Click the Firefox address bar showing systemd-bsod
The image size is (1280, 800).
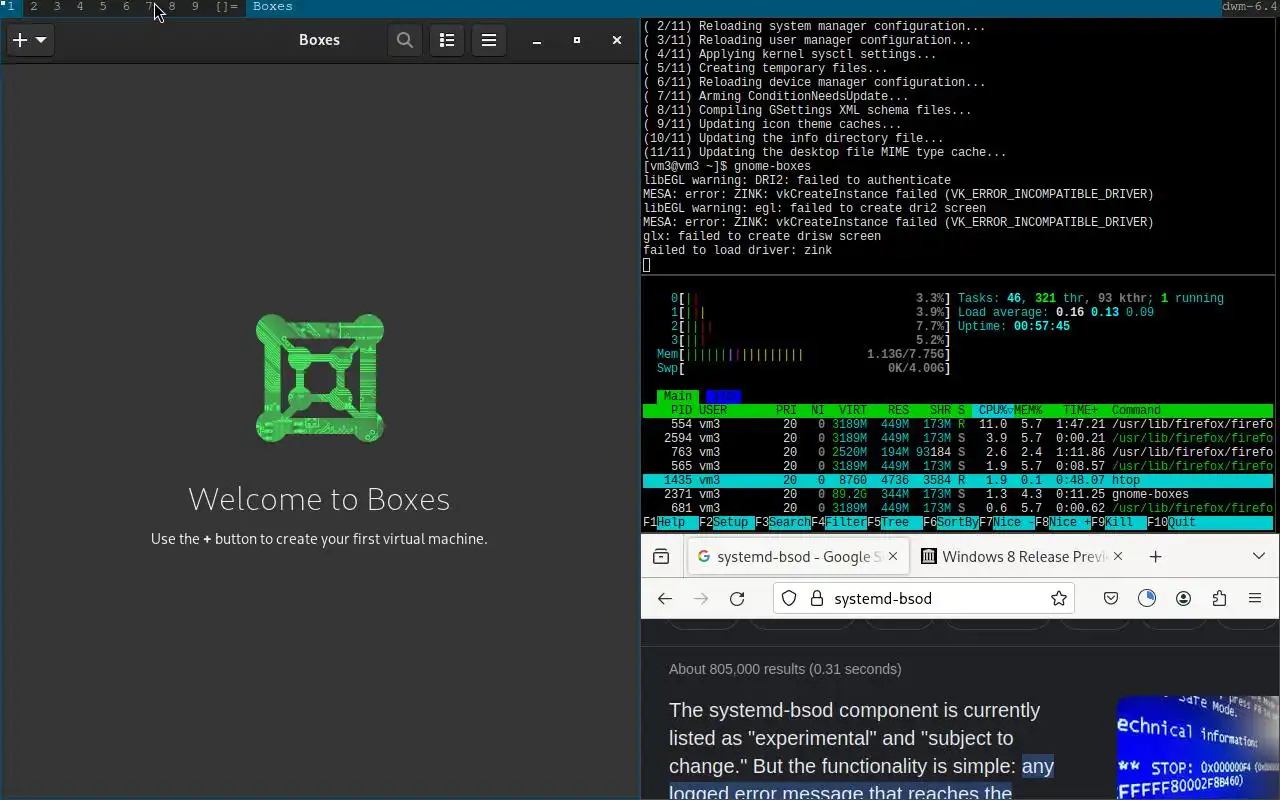tap(925, 598)
